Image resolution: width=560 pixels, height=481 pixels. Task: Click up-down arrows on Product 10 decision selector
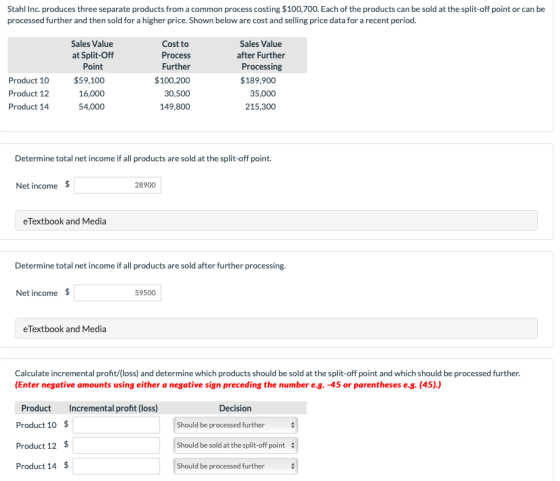(292, 425)
